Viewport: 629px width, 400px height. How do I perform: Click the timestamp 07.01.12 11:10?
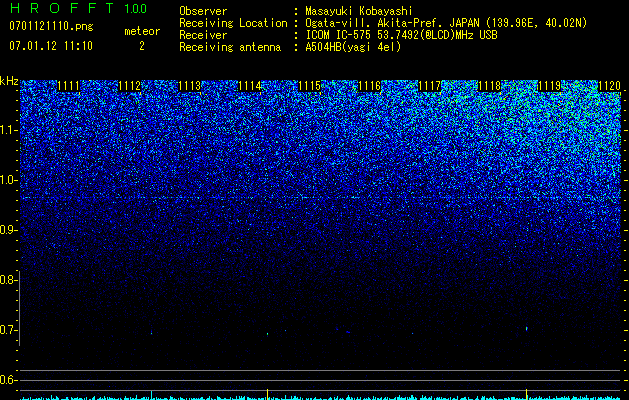(51, 46)
